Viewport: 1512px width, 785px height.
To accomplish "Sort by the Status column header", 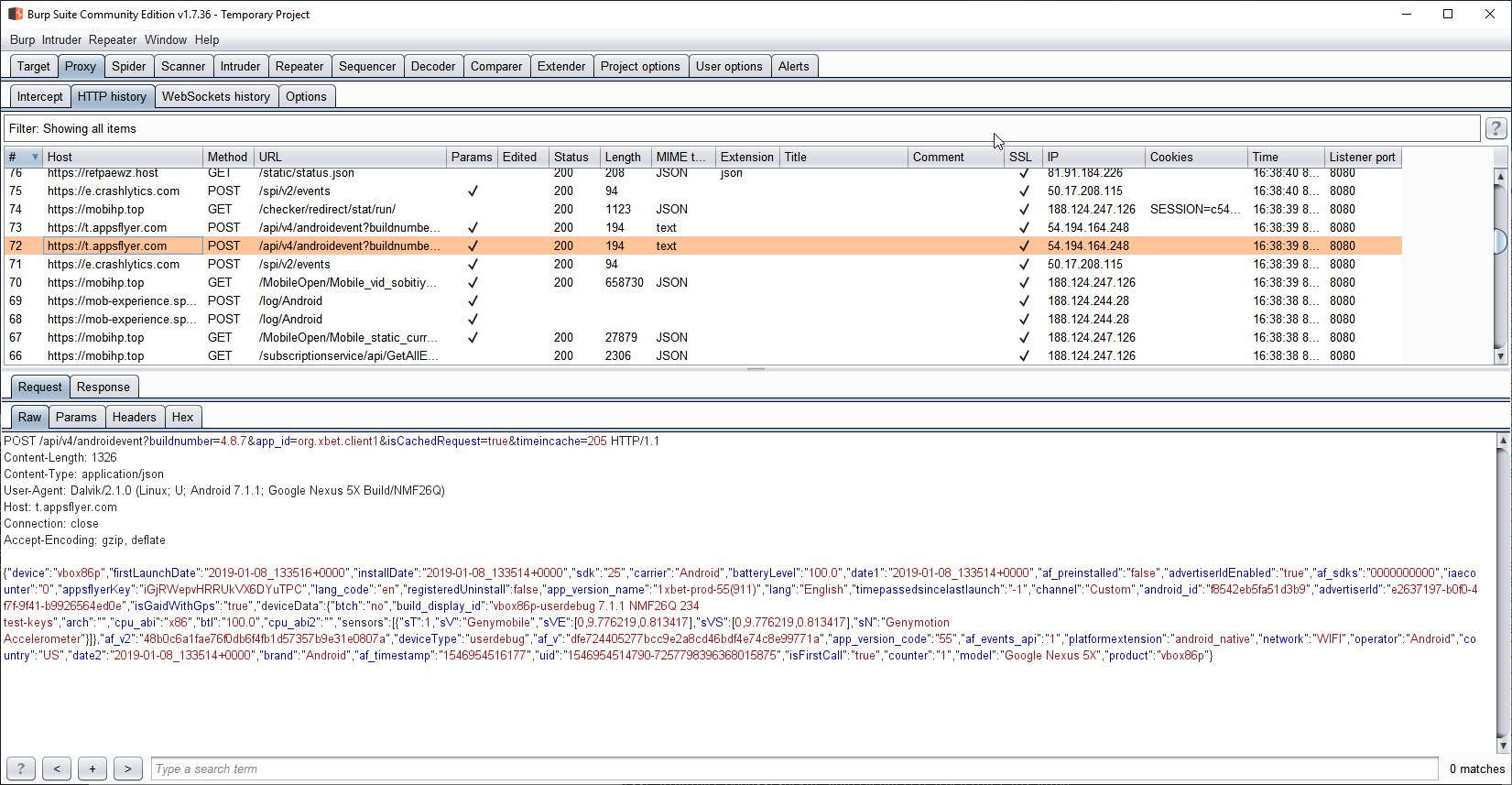I will [x=573, y=157].
